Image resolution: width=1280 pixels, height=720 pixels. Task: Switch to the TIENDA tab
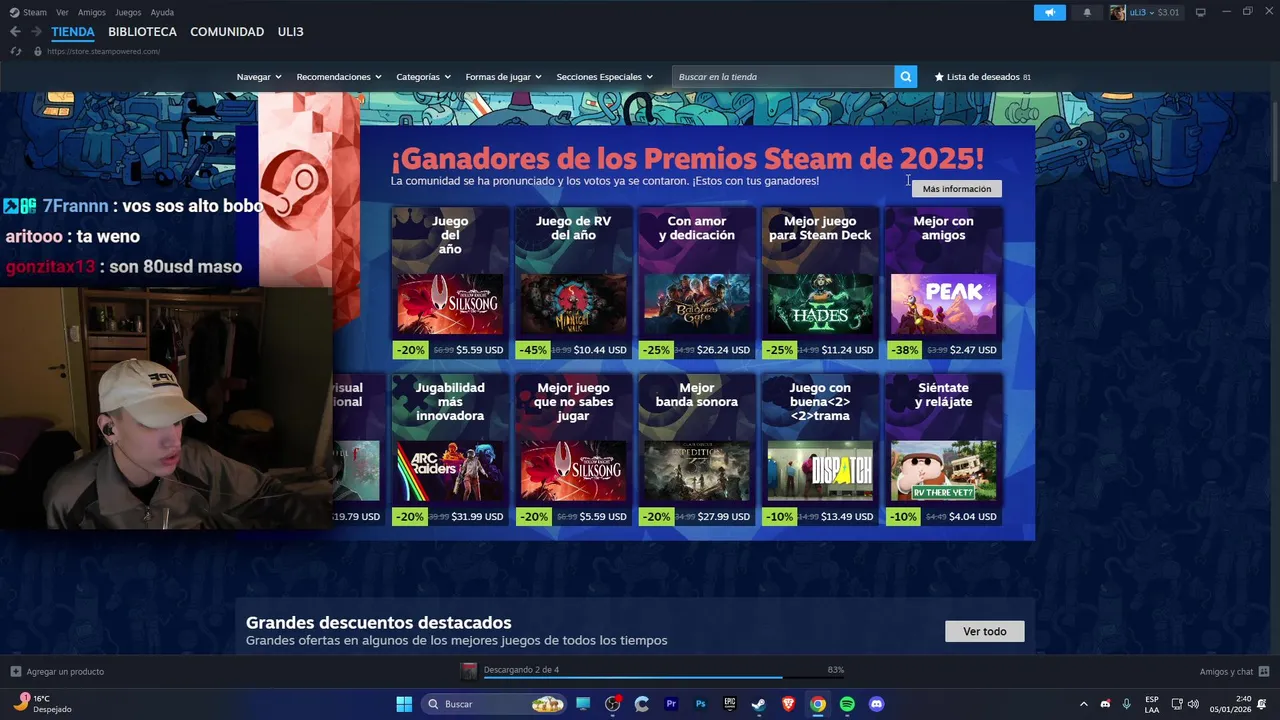tap(73, 32)
